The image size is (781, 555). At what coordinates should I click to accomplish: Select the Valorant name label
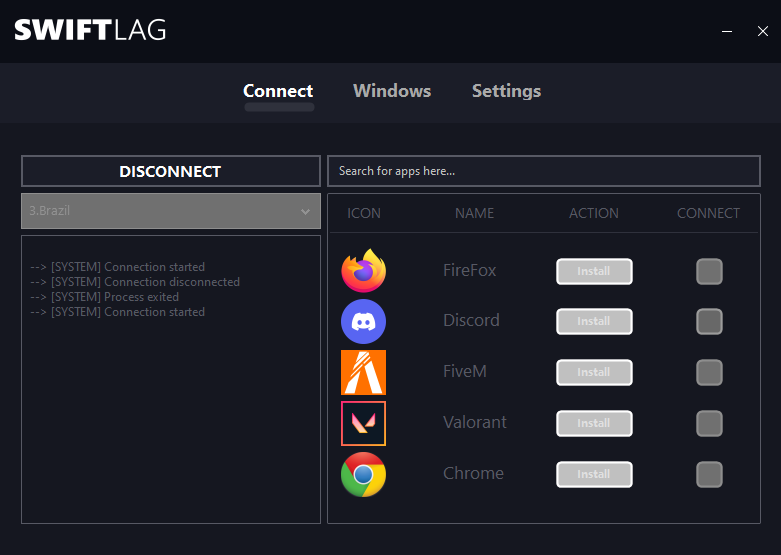(474, 422)
